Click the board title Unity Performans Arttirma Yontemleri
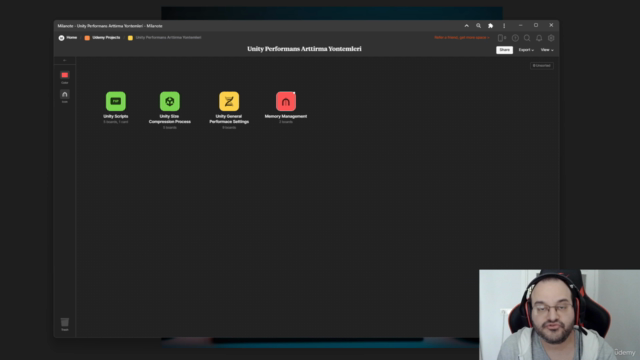The height and width of the screenshot is (360, 640). [304, 49]
